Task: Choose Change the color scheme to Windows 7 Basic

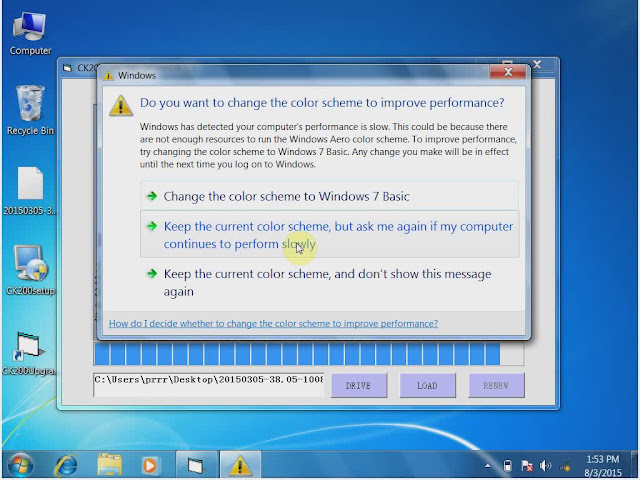Action: pyautogui.click(x=329, y=196)
